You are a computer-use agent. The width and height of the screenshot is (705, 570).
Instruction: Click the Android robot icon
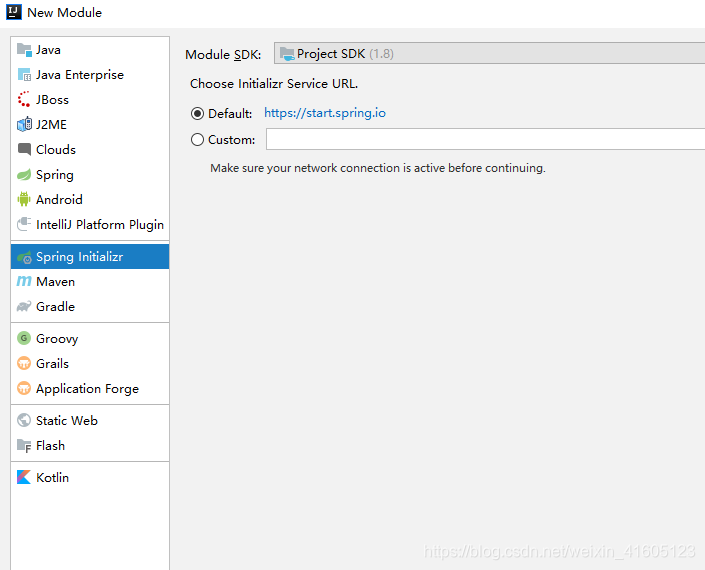tap(24, 199)
